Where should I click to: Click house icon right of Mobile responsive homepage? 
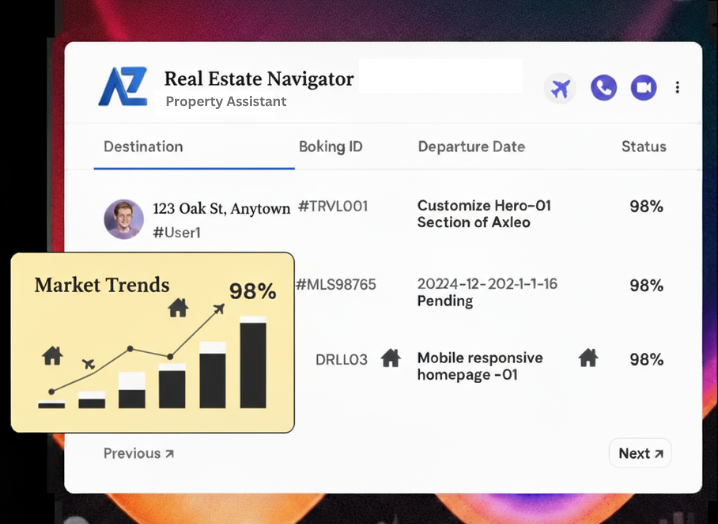pos(588,358)
